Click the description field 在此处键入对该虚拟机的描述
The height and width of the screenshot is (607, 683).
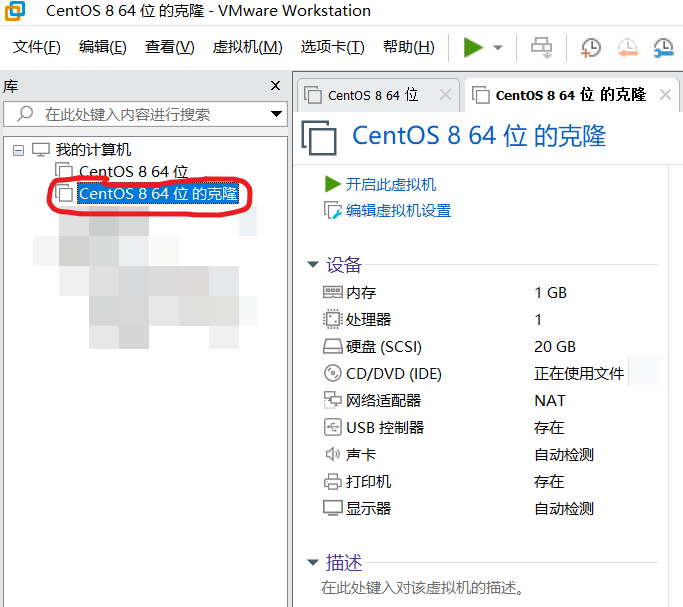(423, 588)
